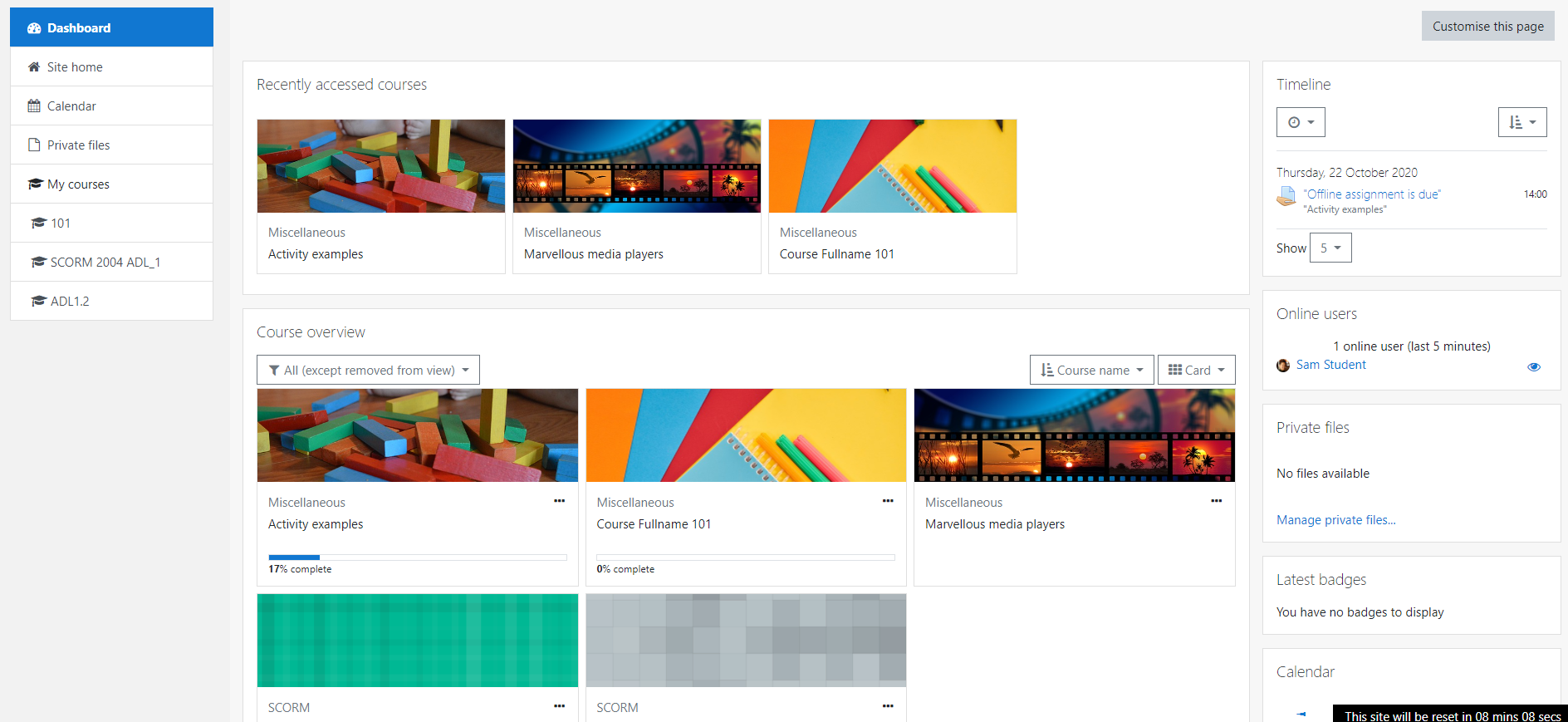Open the "Offline assignment is due" link
Image resolution: width=1568 pixels, height=722 pixels.
coord(1372,194)
